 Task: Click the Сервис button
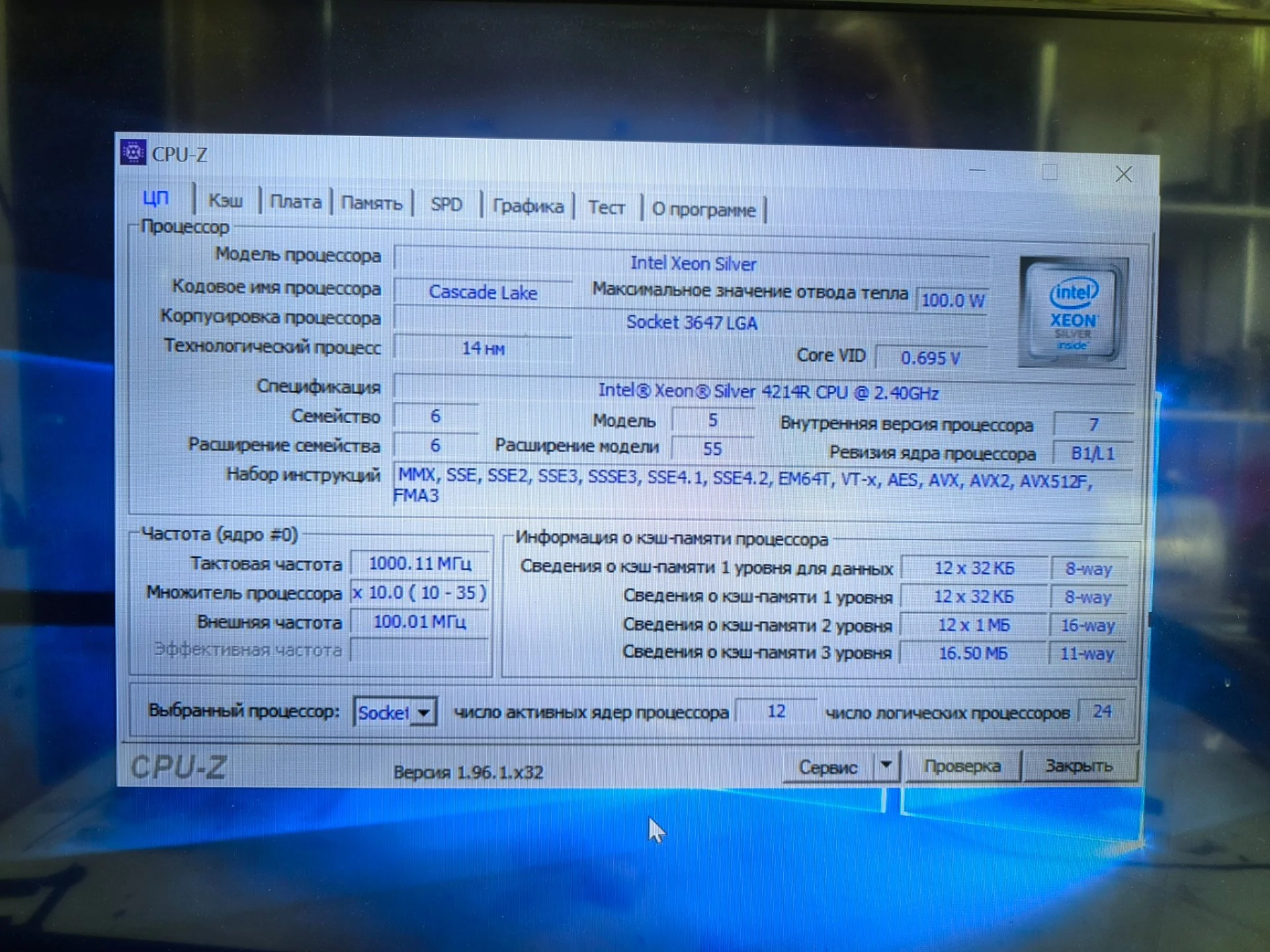[x=828, y=768]
